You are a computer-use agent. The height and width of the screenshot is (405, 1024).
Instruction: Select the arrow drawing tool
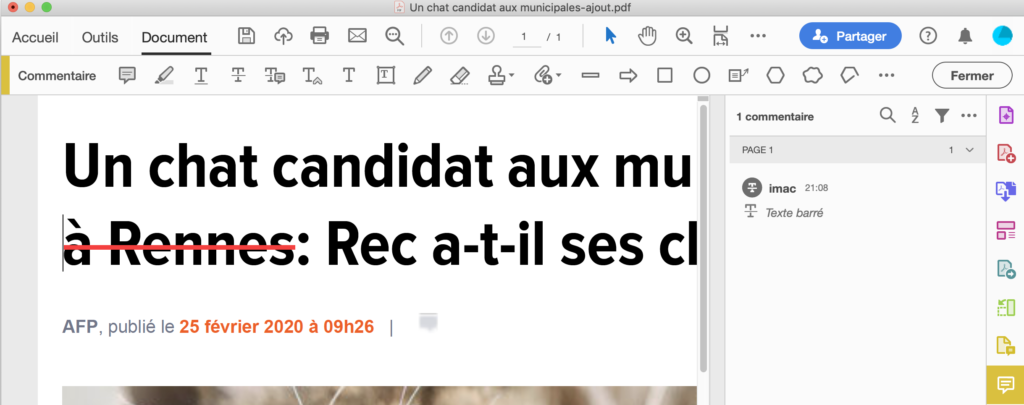[x=628, y=76]
